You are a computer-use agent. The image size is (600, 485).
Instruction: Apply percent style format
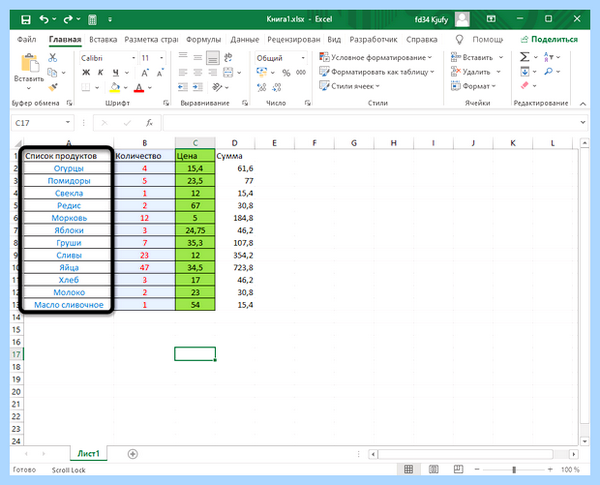pyautogui.click(x=286, y=73)
